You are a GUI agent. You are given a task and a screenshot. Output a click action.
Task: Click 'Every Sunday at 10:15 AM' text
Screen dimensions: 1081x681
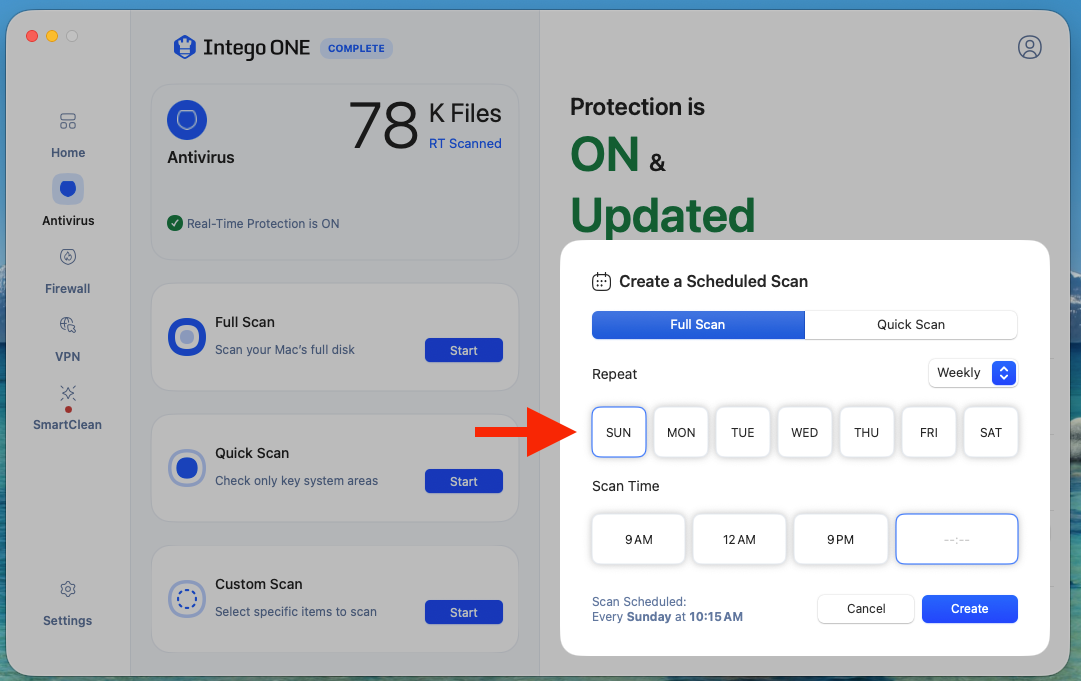[667, 617]
